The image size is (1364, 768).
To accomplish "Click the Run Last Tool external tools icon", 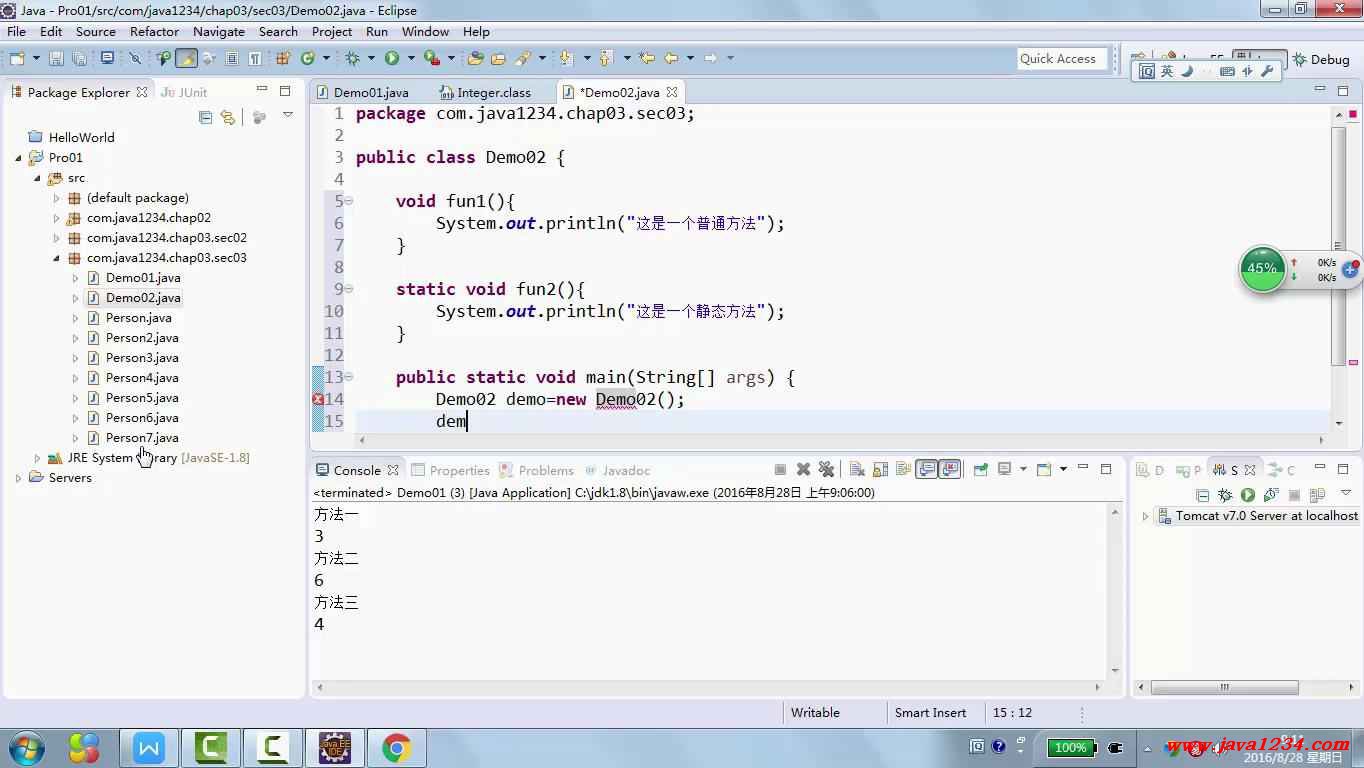I will tap(432, 58).
